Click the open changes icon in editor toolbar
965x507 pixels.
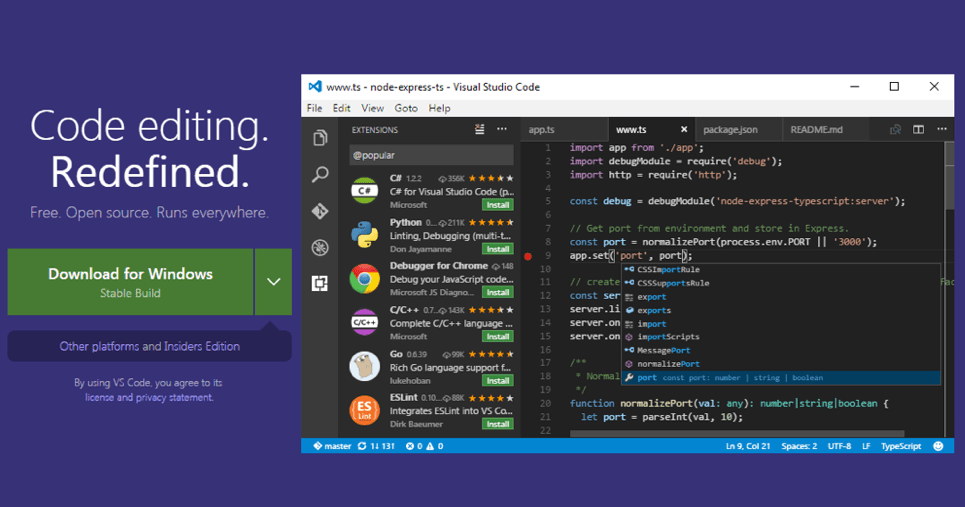click(x=895, y=129)
